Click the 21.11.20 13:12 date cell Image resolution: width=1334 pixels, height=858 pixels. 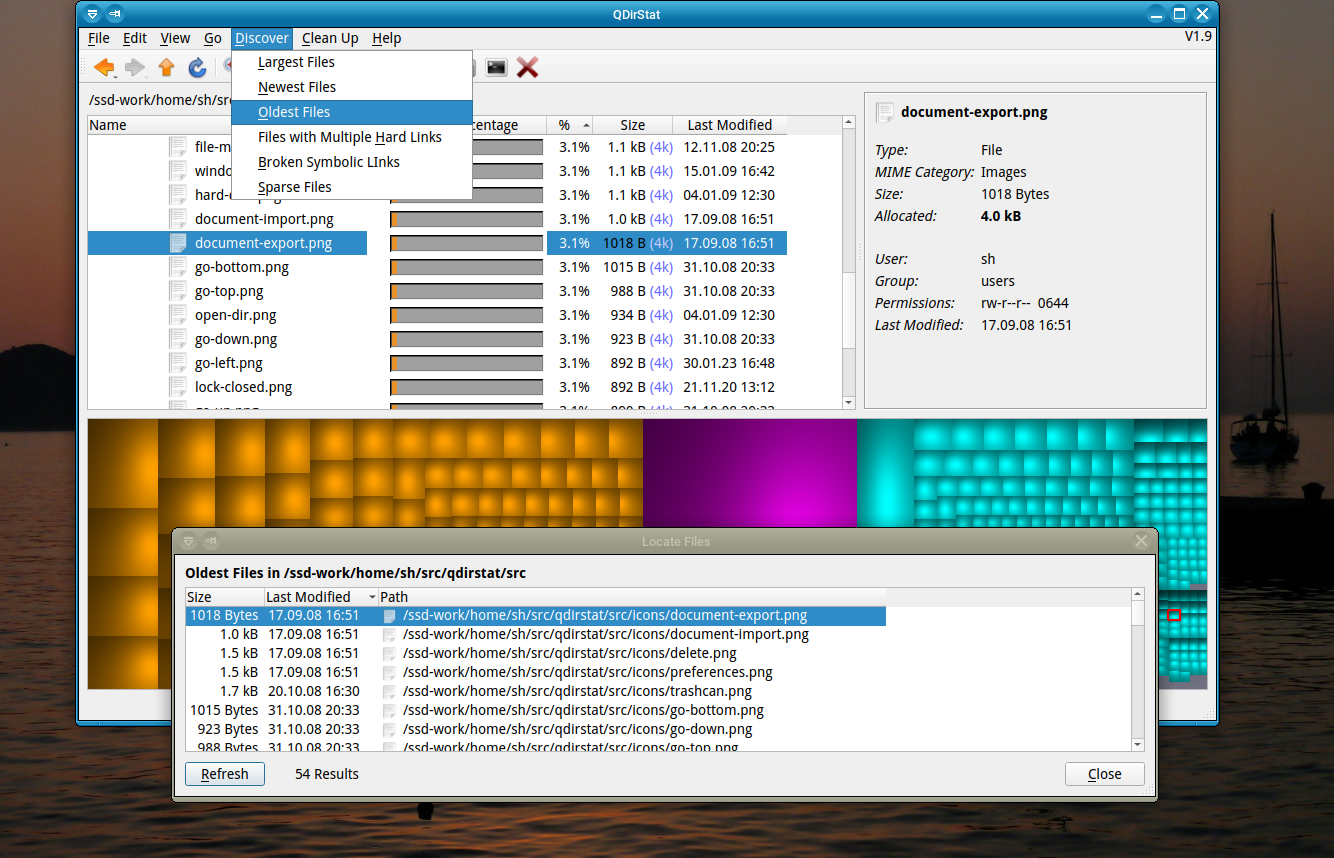pyautogui.click(x=729, y=387)
